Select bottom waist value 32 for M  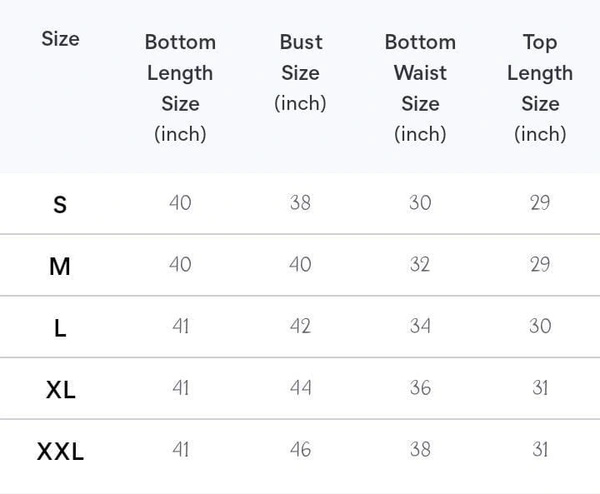(x=420, y=265)
